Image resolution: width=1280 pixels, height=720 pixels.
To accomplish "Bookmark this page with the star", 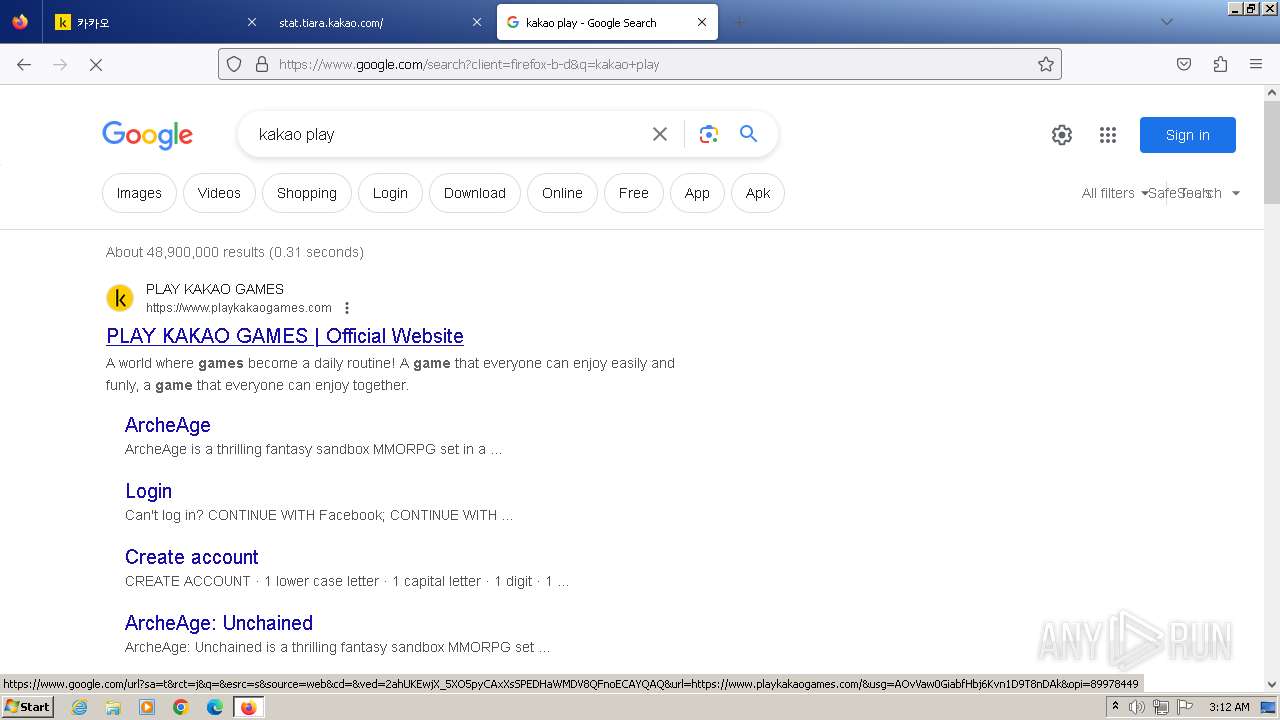I will point(1046,64).
